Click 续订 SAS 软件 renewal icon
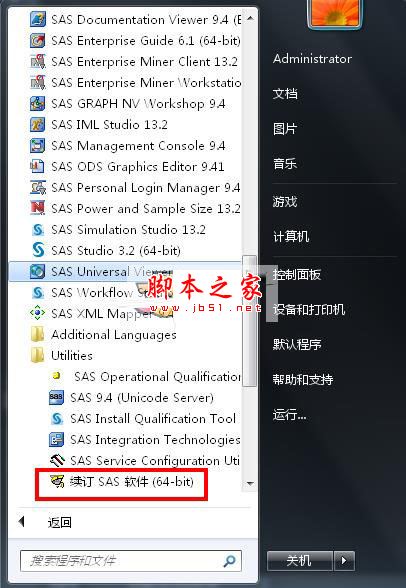The width and height of the screenshot is (406, 588). 57,481
